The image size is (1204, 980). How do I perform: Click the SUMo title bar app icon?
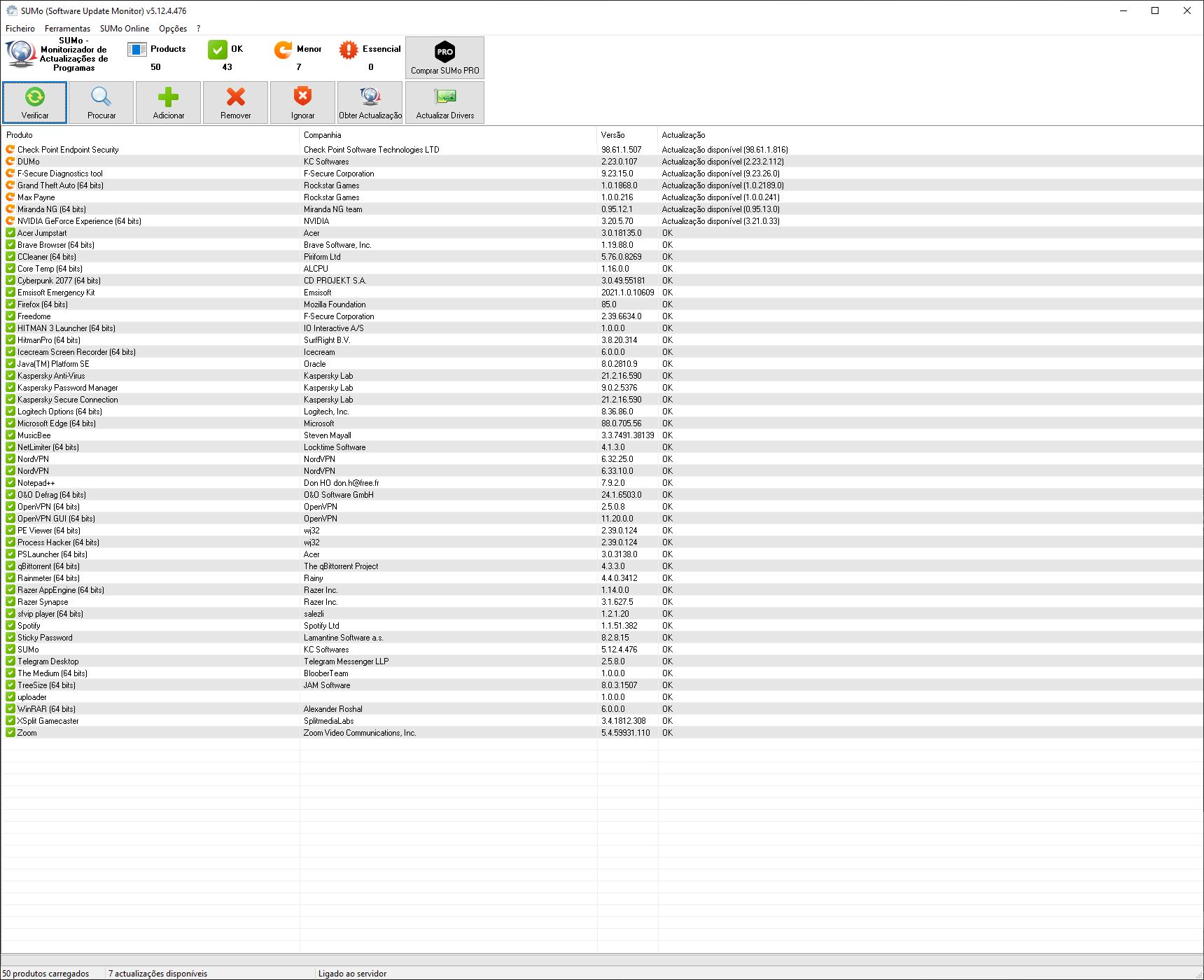pos(11,10)
